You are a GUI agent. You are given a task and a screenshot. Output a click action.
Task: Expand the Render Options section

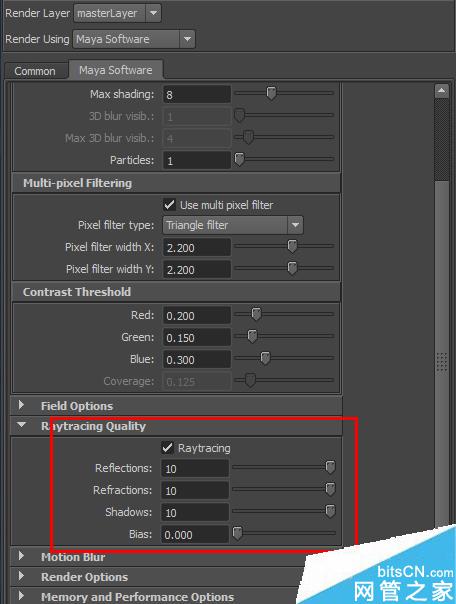[22, 576]
